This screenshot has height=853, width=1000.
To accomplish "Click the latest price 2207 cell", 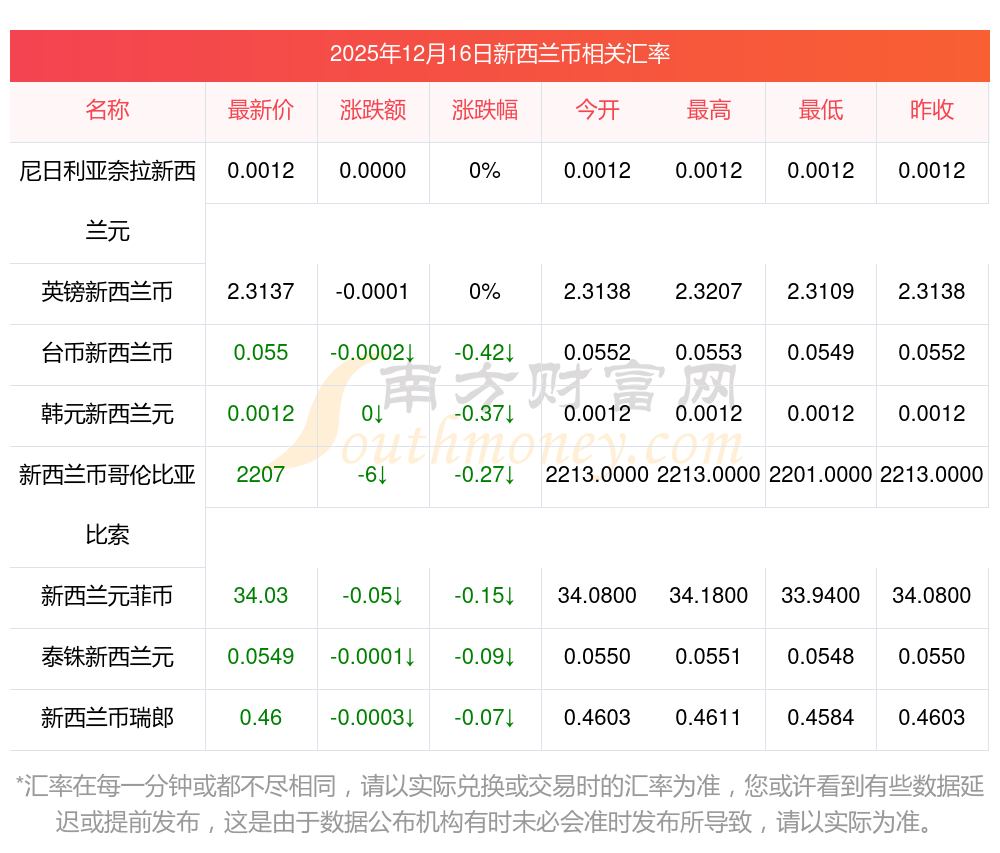I will tap(261, 474).
